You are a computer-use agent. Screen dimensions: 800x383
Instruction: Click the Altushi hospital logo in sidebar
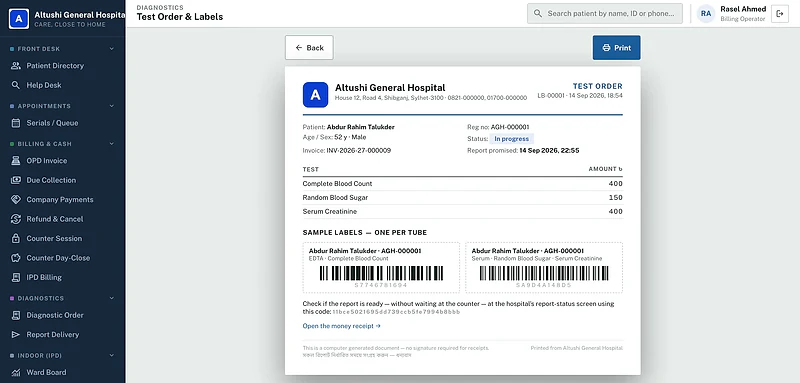(x=19, y=19)
